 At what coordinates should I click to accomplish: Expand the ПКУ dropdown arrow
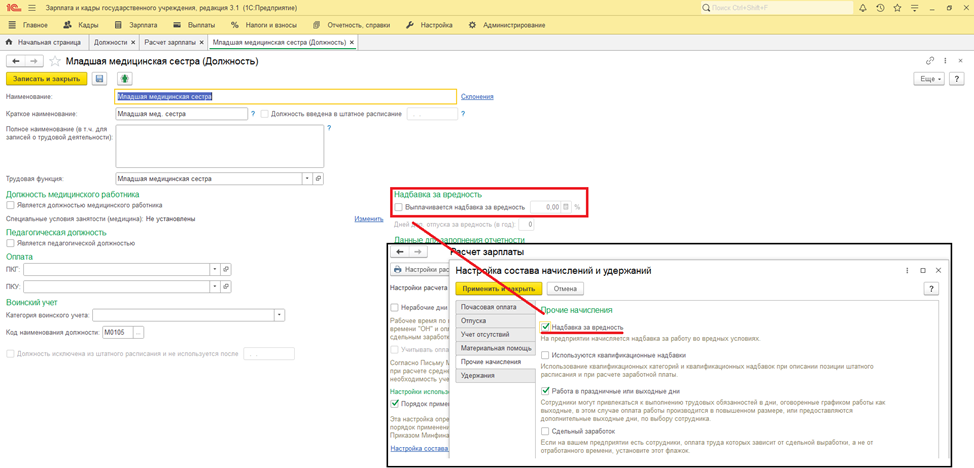(x=215, y=287)
